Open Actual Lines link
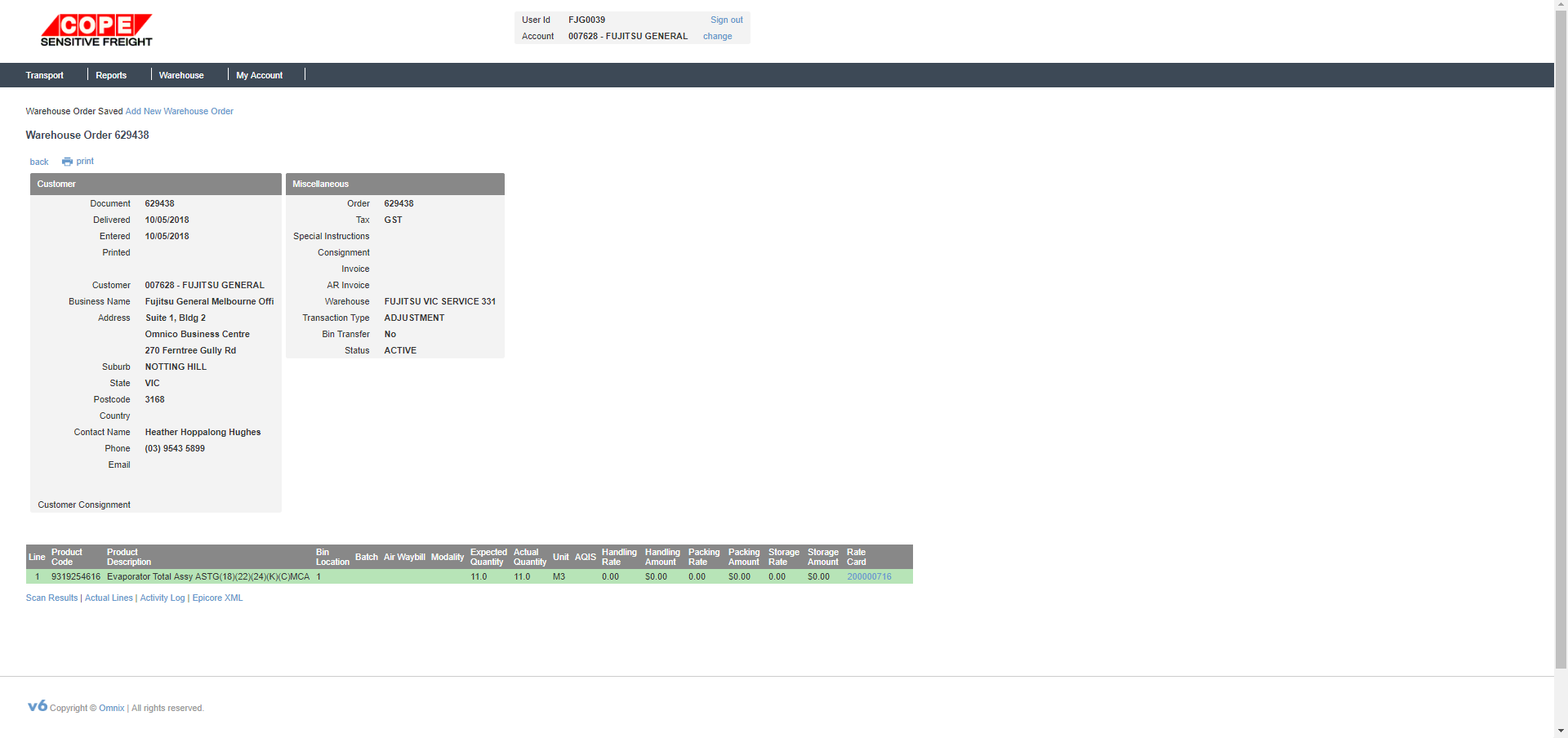The width and height of the screenshot is (1568, 738). [x=109, y=598]
